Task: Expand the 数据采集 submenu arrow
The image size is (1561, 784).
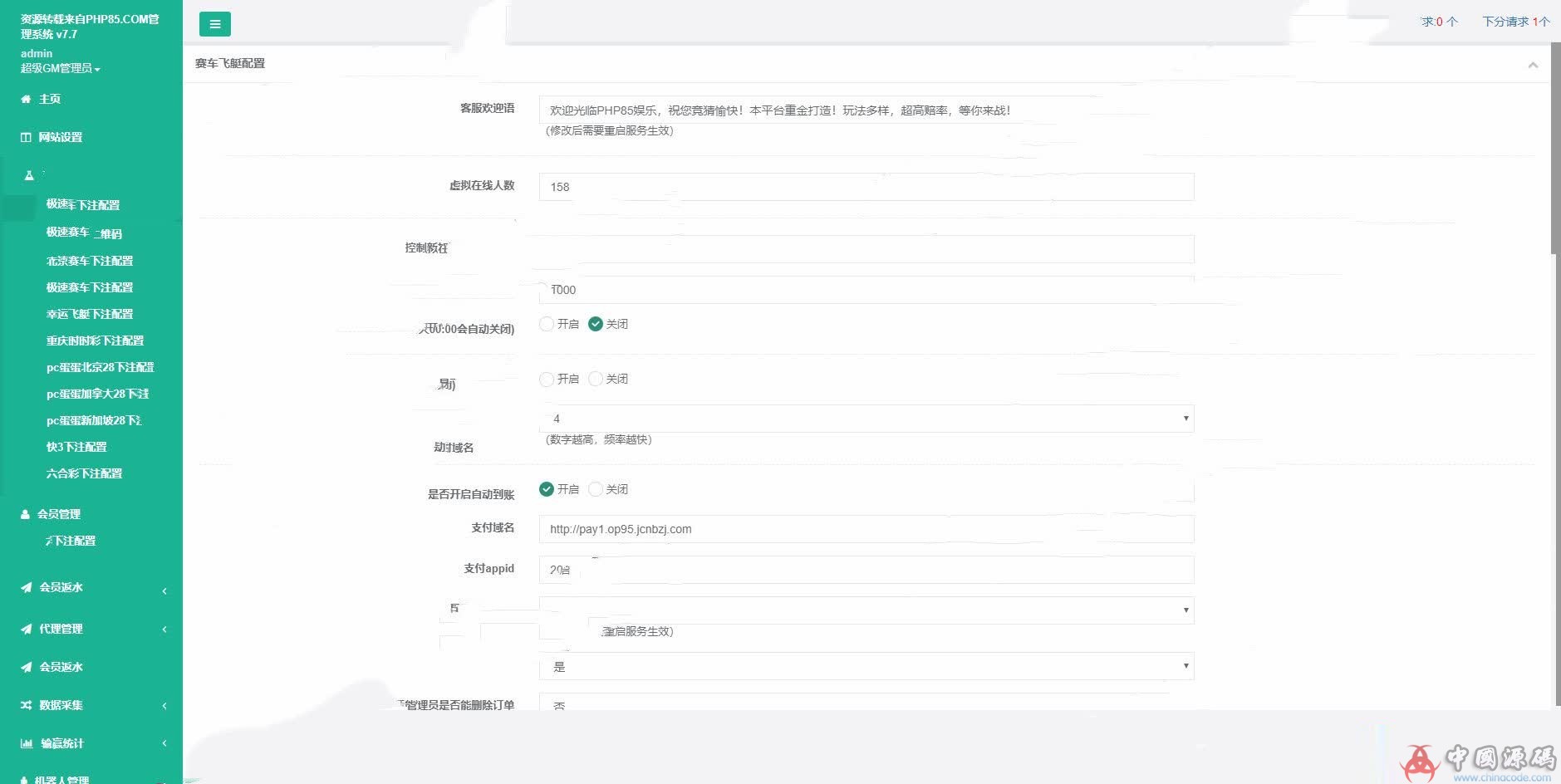Action: point(164,706)
